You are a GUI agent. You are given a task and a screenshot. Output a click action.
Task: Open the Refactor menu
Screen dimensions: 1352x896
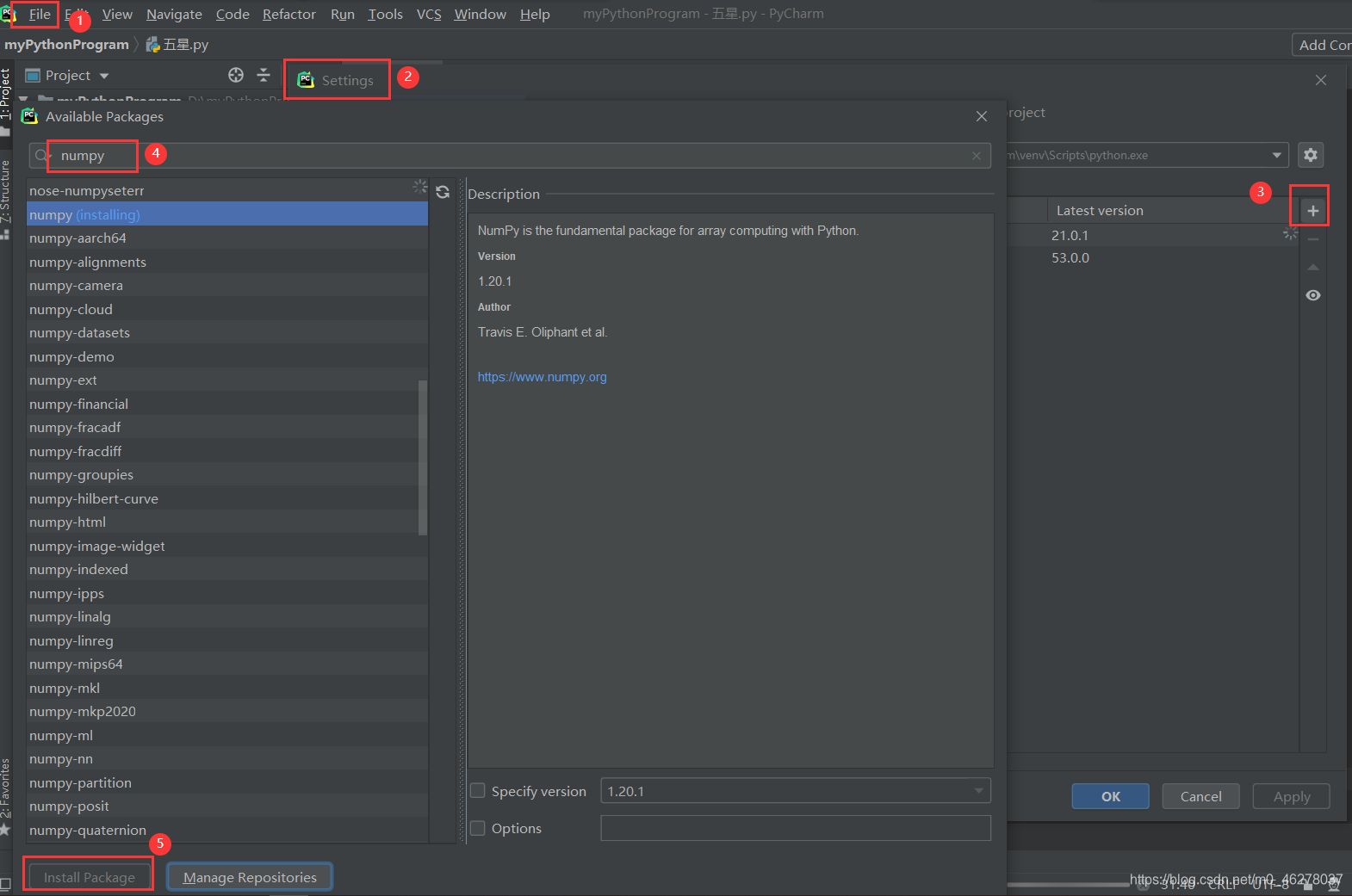point(289,15)
